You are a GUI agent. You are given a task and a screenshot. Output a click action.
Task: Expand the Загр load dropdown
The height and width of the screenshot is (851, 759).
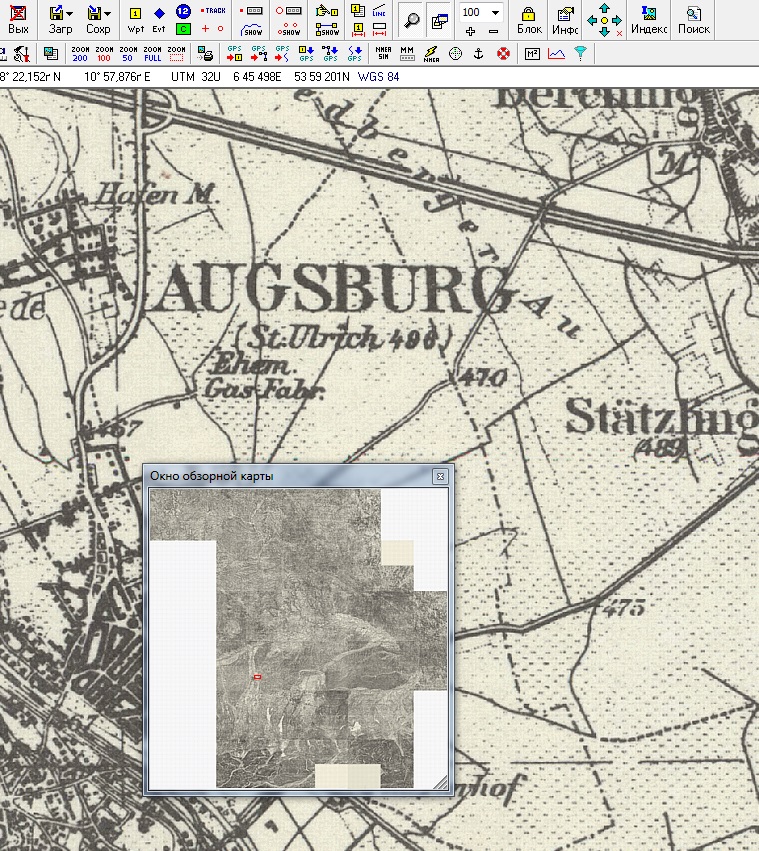coord(69,14)
